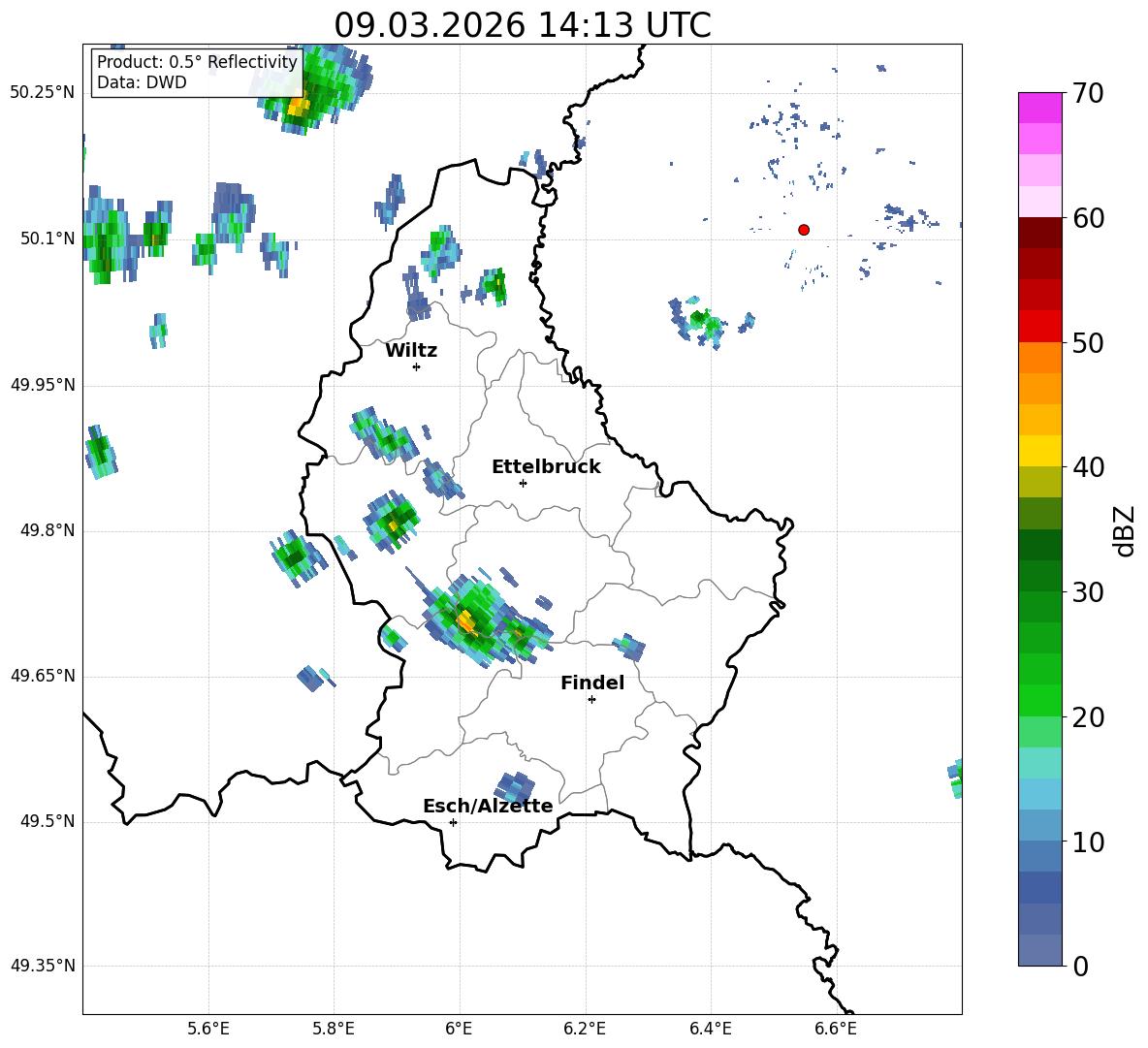This screenshot has height=1048, width=1148.
Task: Click the Ettelbruck city name label
Action: 546,467
